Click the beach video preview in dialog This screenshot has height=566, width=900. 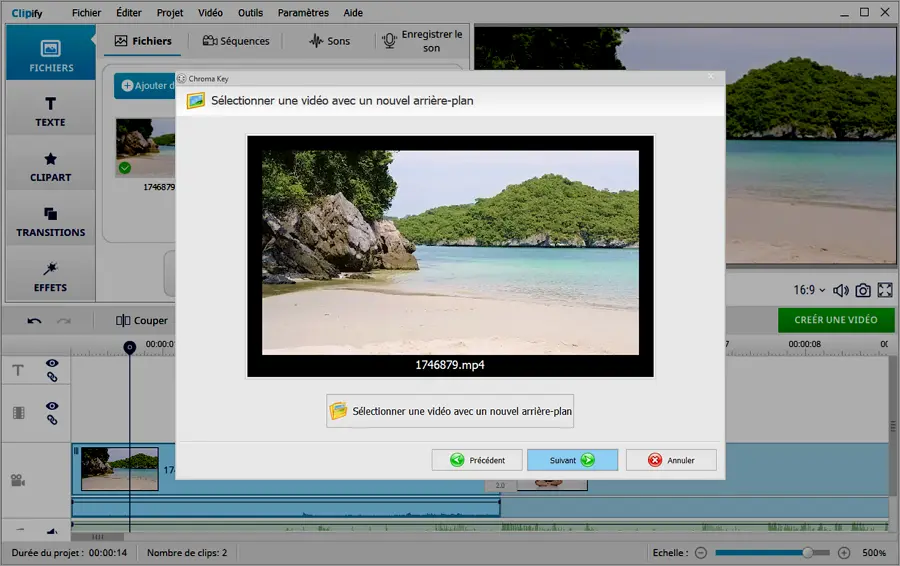(x=450, y=252)
